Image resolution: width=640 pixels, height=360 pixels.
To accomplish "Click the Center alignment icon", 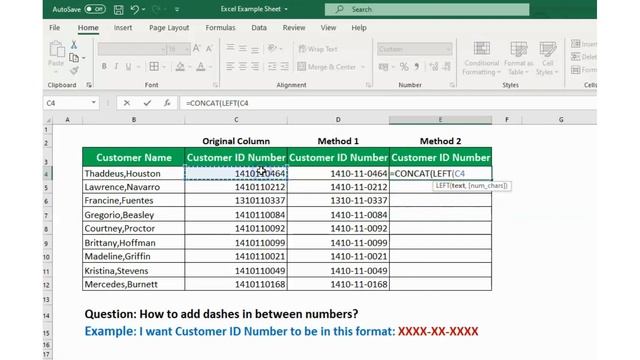I will (x=242, y=66).
